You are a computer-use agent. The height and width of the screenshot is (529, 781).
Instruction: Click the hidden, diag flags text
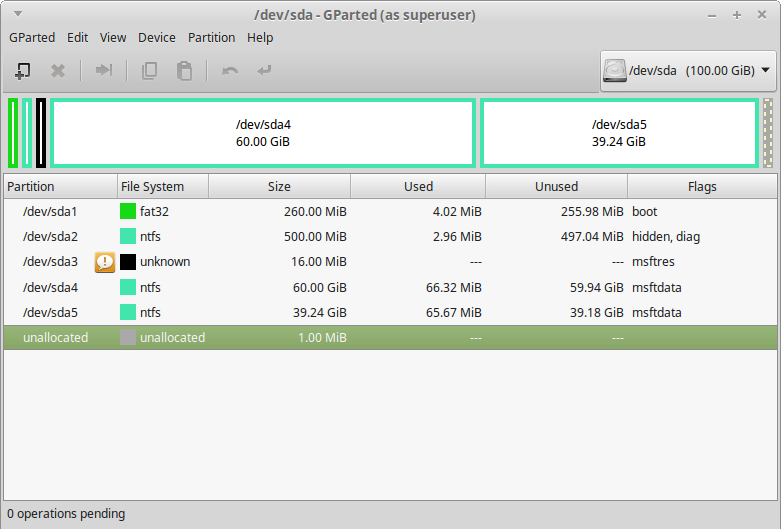(665, 237)
